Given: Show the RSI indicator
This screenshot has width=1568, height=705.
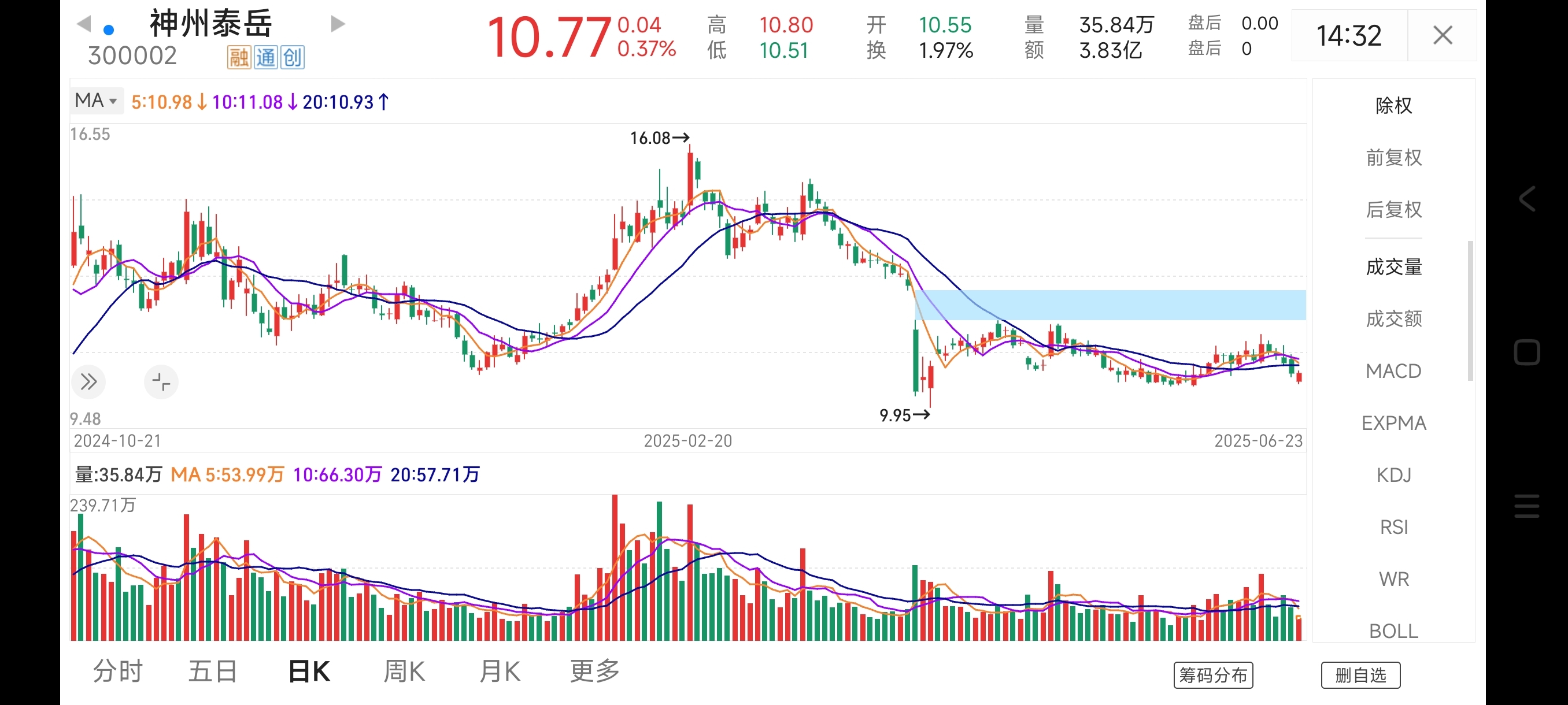Looking at the screenshot, I should (x=1393, y=527).
